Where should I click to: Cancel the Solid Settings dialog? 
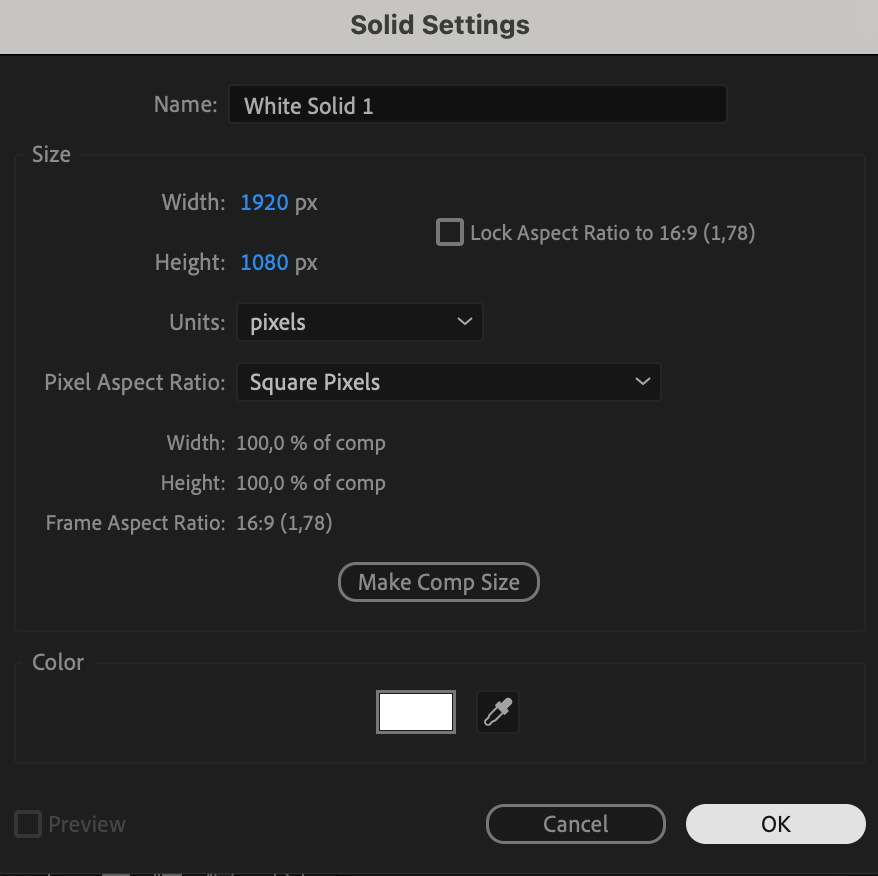tap(575, 824)
